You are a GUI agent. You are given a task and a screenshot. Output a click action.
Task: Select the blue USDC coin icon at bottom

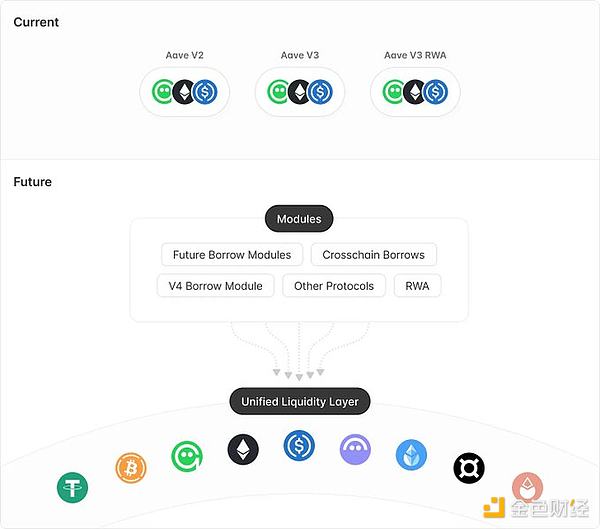(299, 445)
